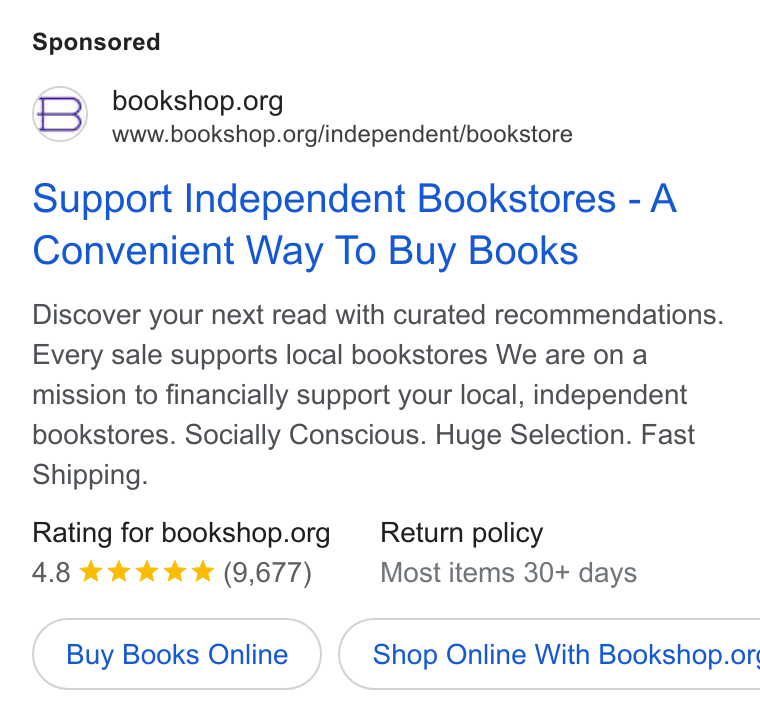Click the Return policy heading
The width and height of the screenshot is (760, 722).
point(462,534)
